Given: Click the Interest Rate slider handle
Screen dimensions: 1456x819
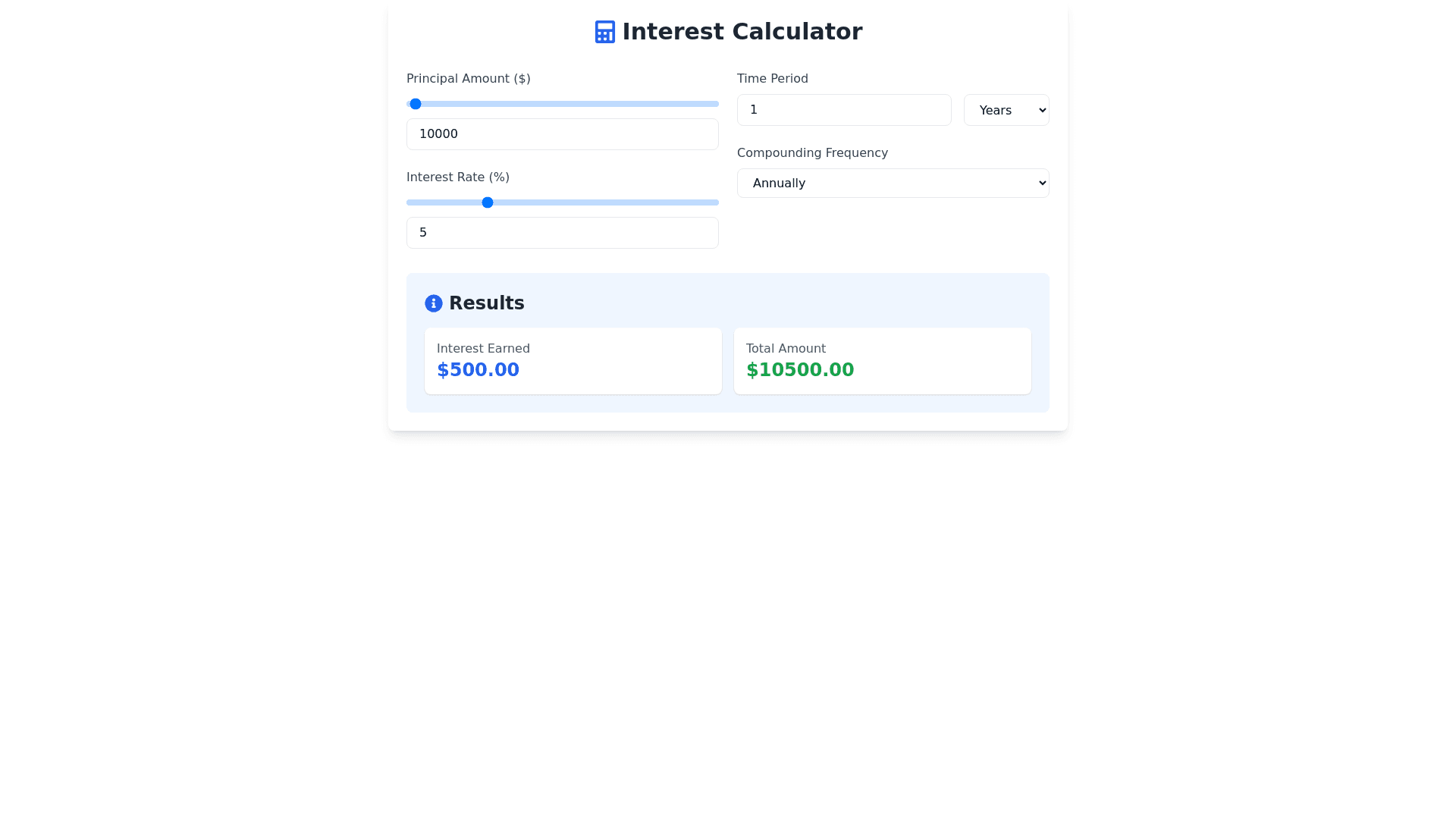Looking at the screenshot, I should (488, 202).
